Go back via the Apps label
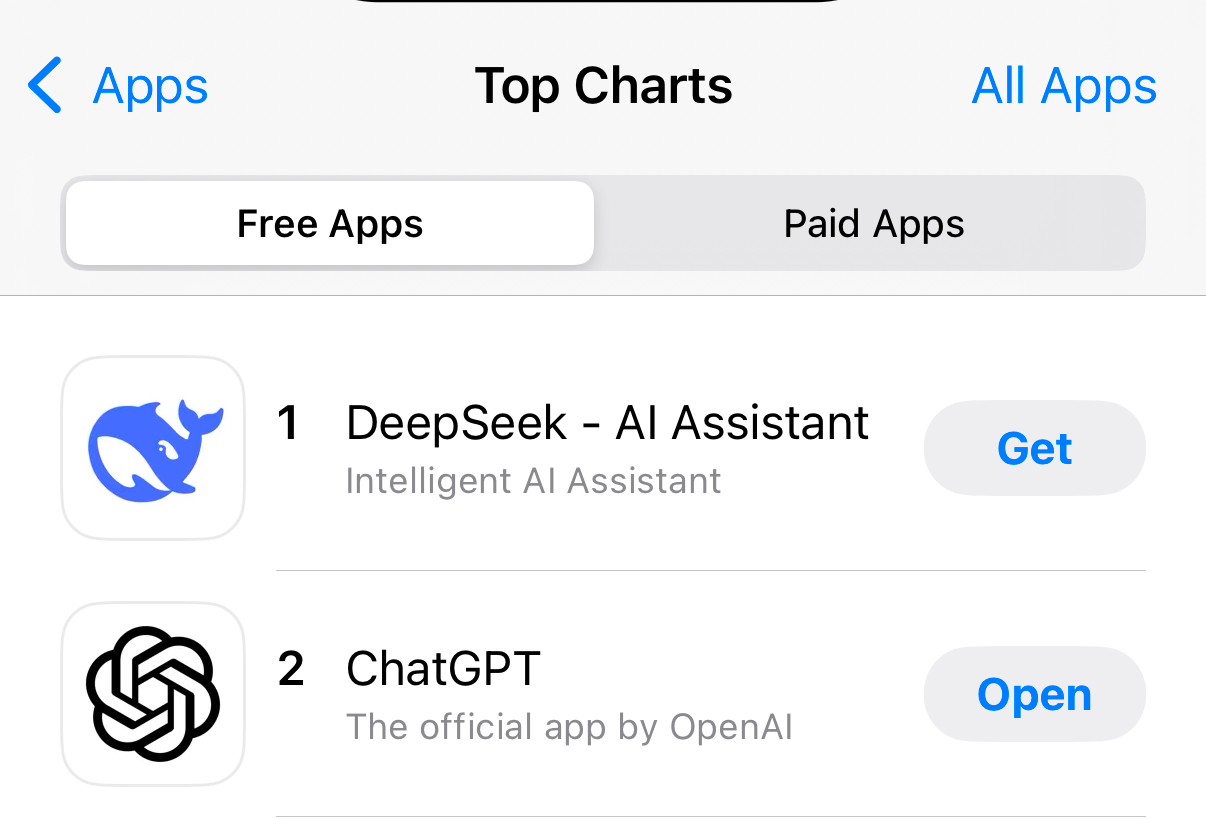The image size is (1206, 819). pyautogui.click(x=150, y=87)
